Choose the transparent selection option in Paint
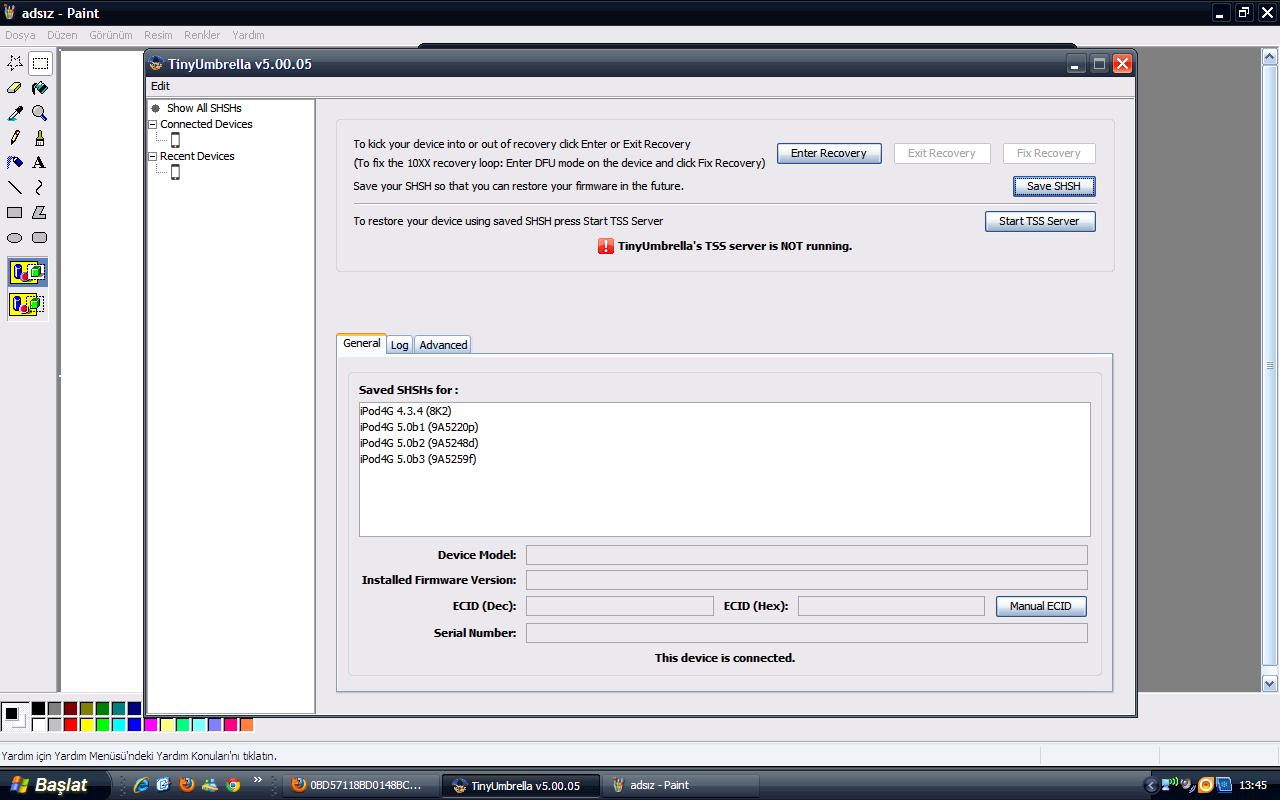This screenshot has width=1280, height=800. pyautogui.click(x=27, y=304)
